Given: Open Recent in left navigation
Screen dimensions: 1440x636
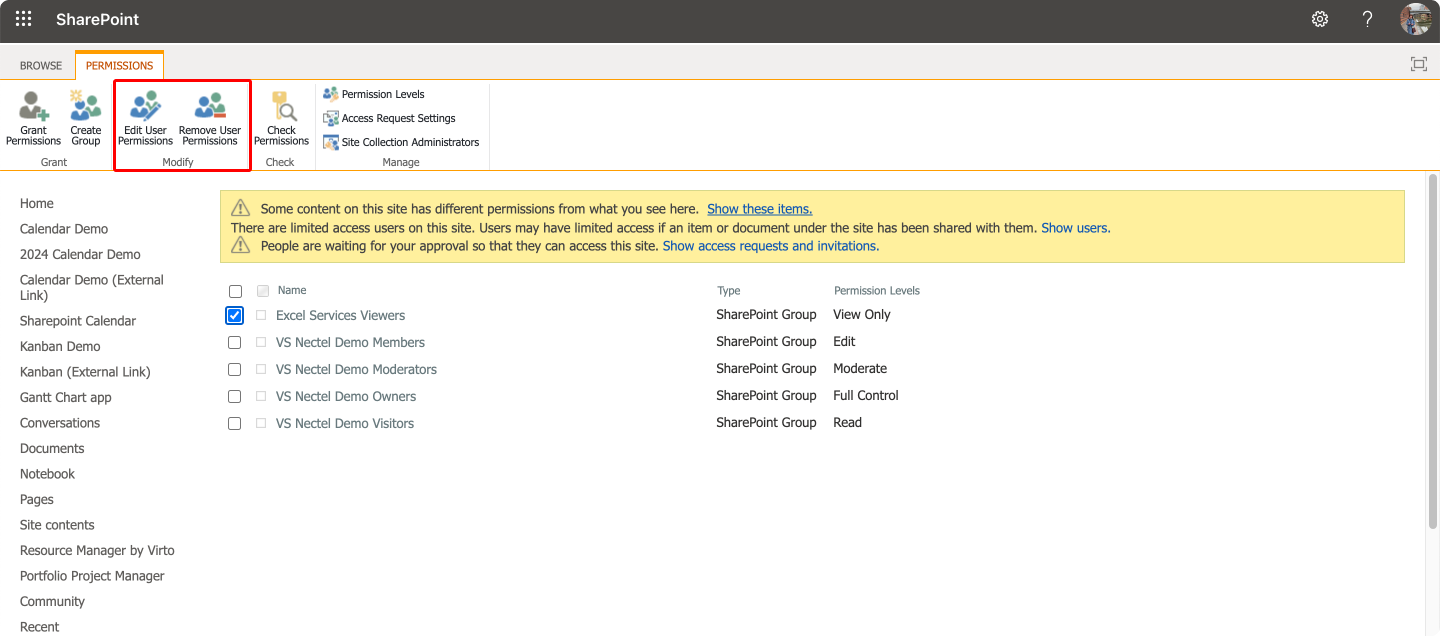Looking at the screenshot, I should (40, 627).
